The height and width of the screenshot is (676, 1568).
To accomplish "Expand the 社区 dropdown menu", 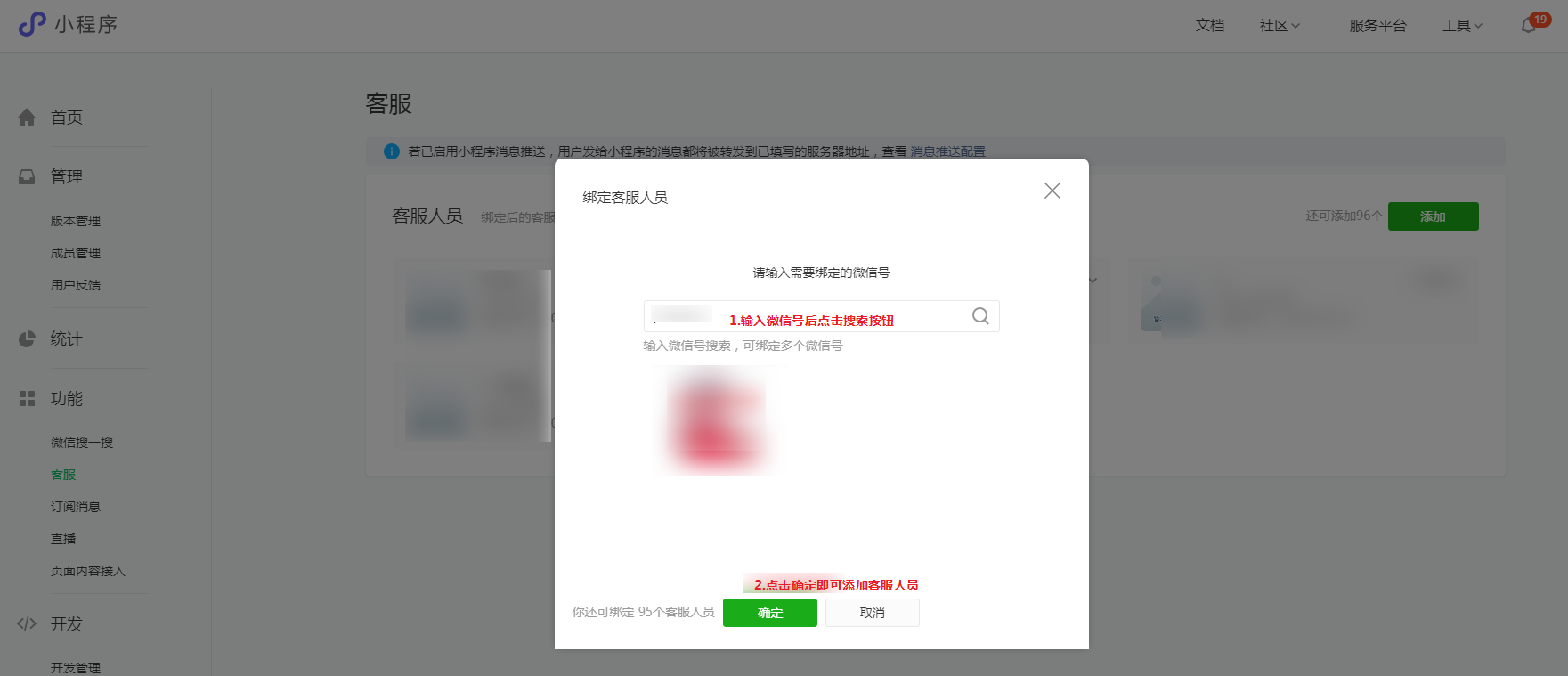I will tap(1280, 26).
